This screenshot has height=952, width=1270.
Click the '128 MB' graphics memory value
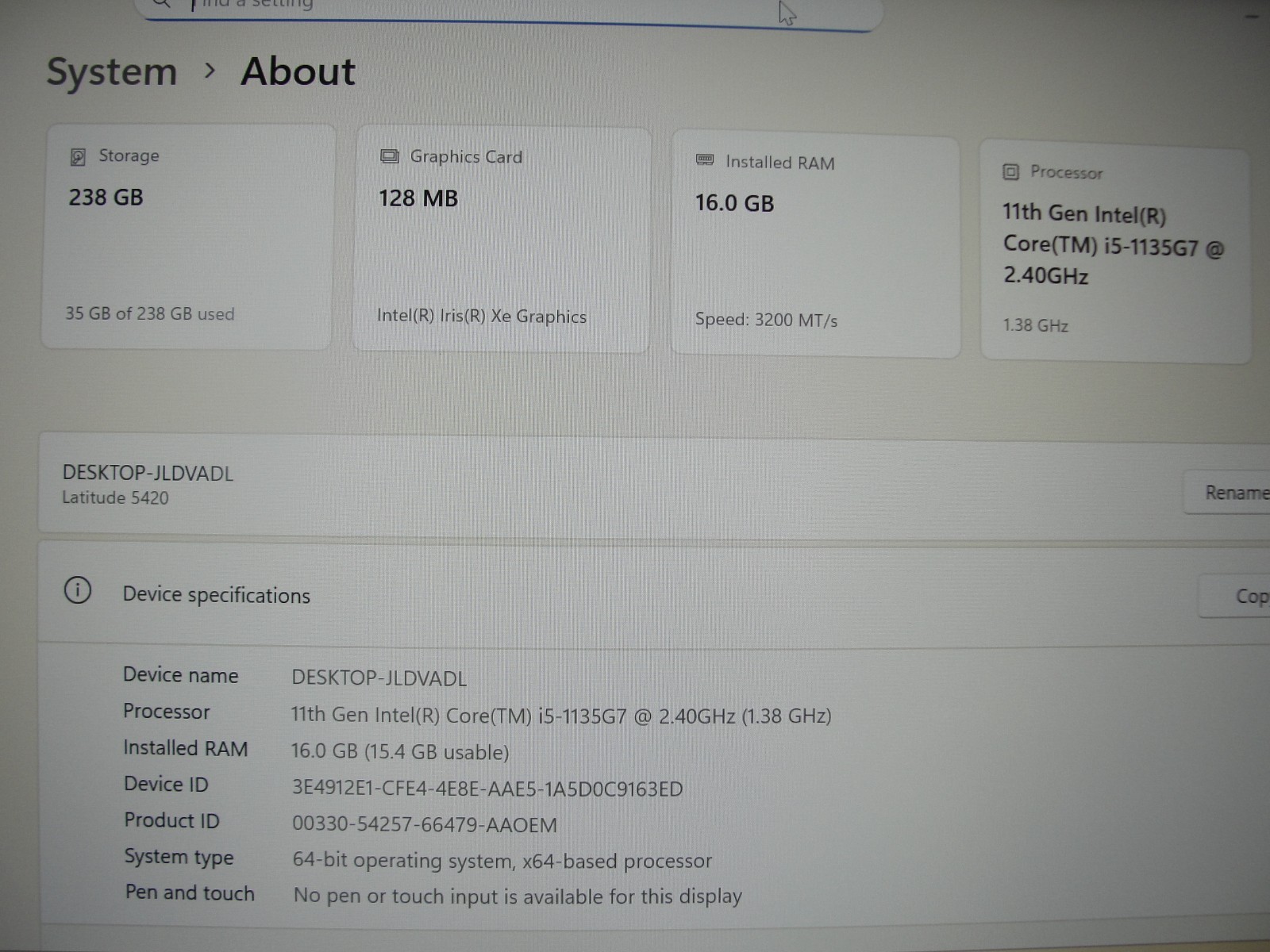[418, 198]
